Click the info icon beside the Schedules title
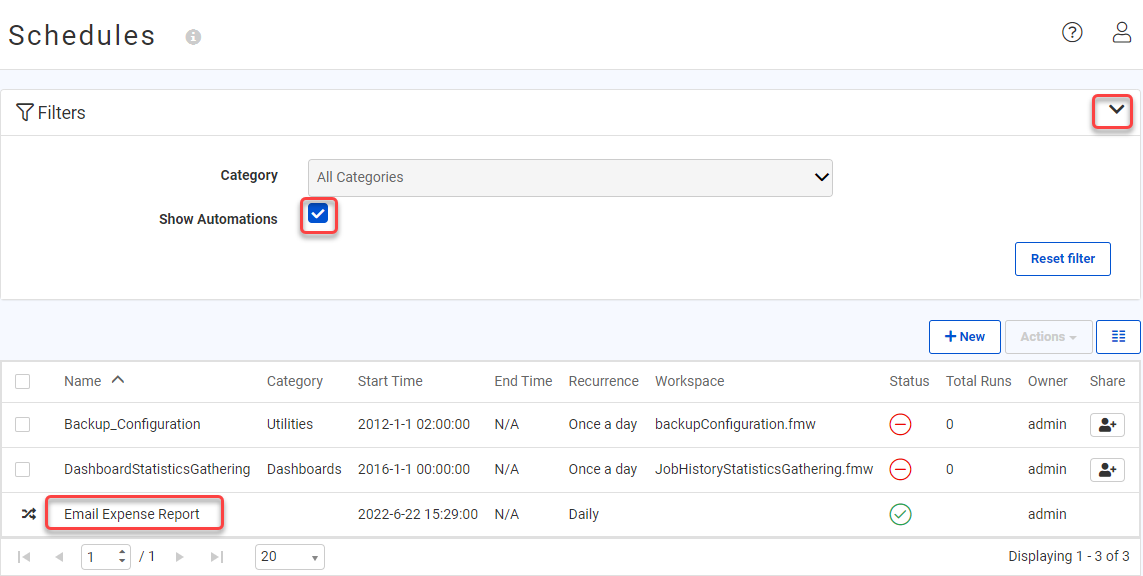The height and width of the screenshot is (576, 1143). (x=191, y=37)
